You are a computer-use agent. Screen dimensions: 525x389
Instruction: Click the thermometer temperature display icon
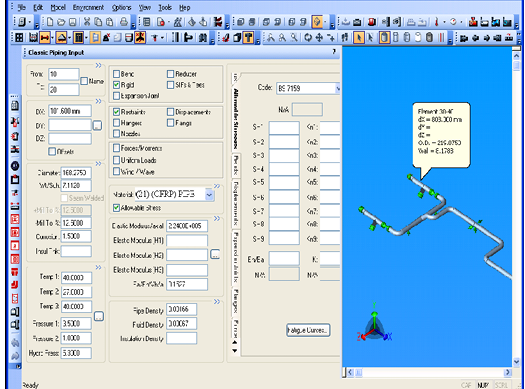(x=436, y=22)
